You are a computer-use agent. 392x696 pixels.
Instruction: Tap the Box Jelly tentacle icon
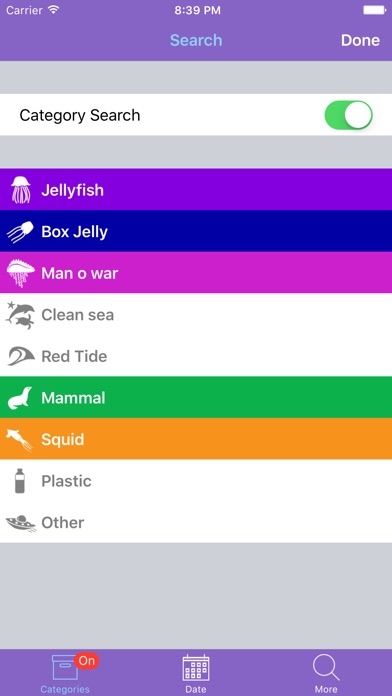[x=20, y=232]
